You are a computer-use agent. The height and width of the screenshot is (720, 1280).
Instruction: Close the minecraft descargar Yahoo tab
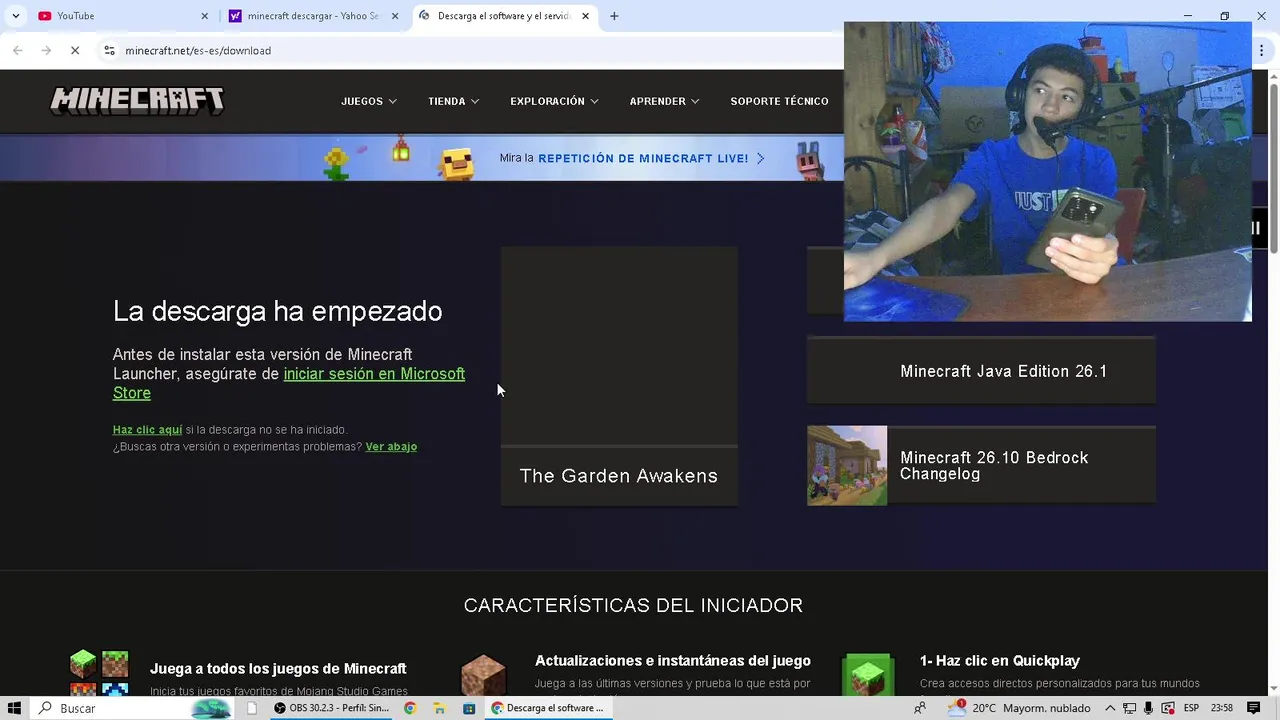click(x=395, y=16)
